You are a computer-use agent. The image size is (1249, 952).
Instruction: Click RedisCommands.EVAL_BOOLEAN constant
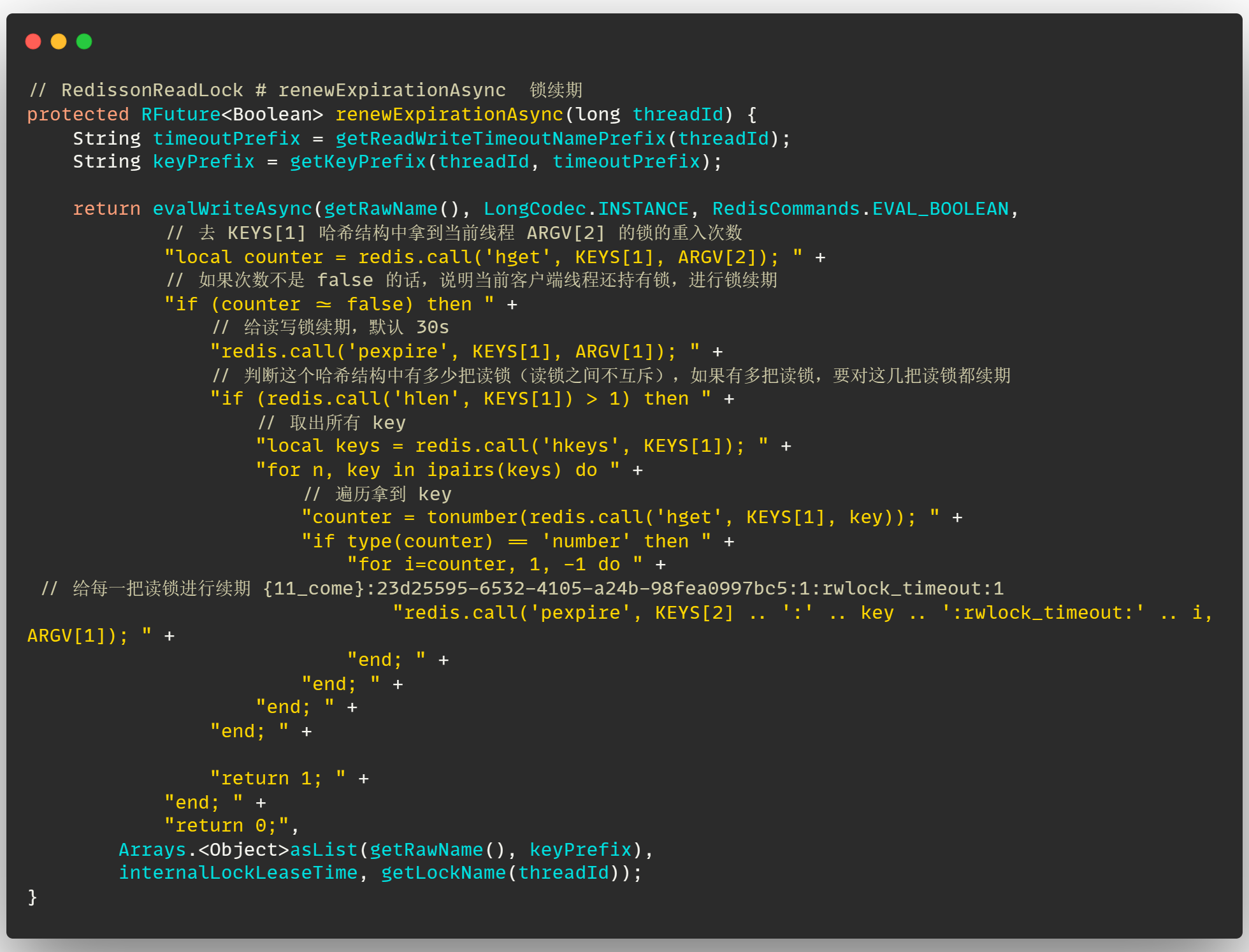(x=860, y=209)
